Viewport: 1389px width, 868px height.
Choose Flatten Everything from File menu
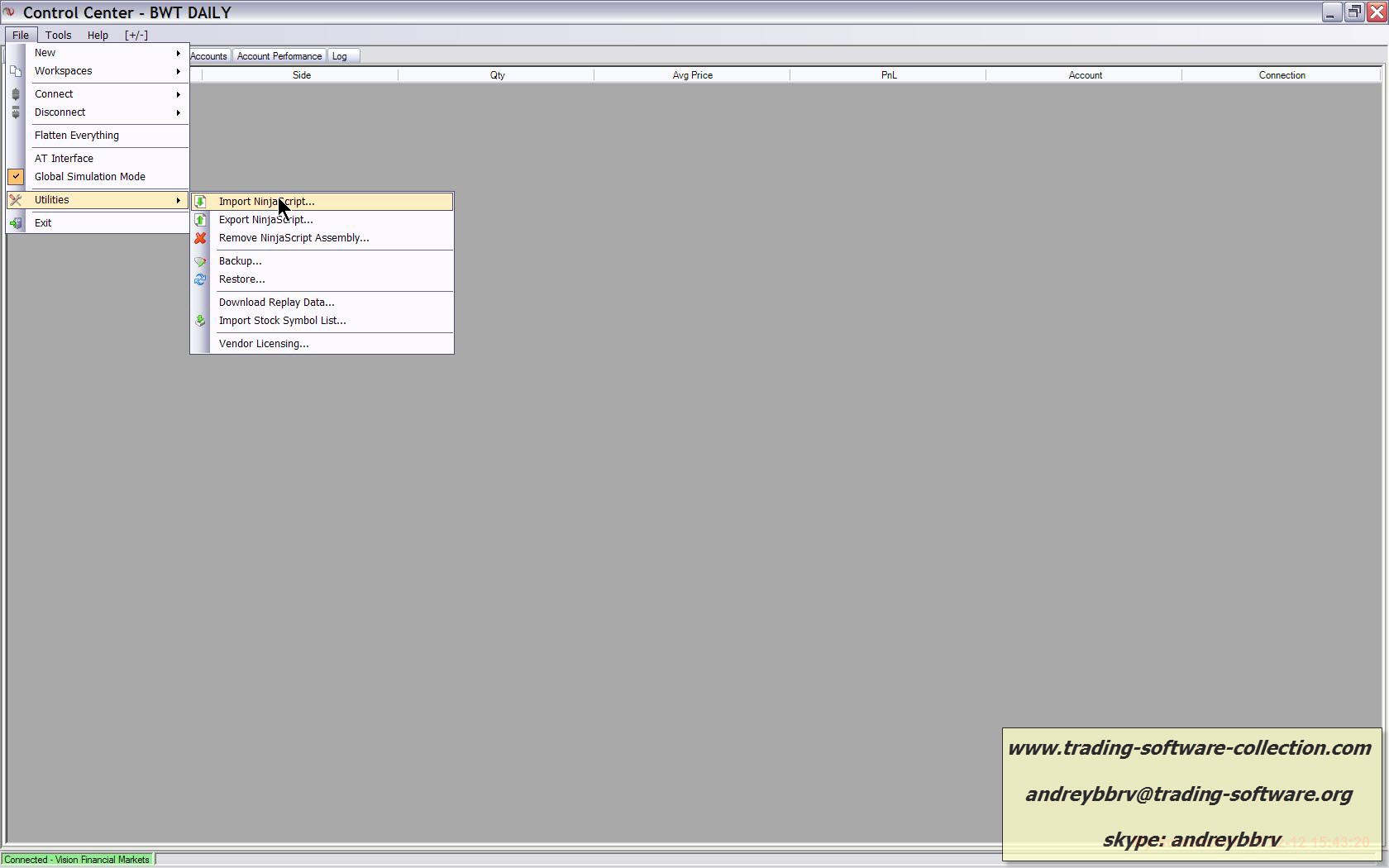pos(77,136)
